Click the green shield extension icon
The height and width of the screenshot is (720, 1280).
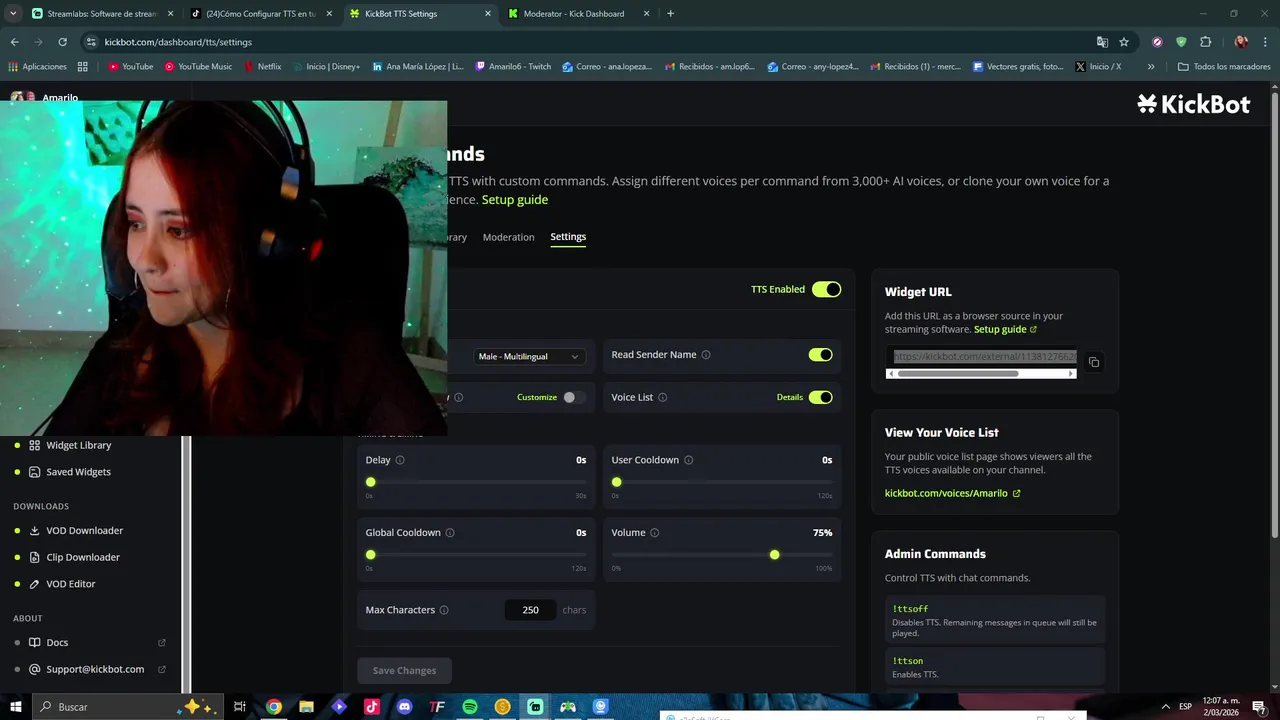1181,42
